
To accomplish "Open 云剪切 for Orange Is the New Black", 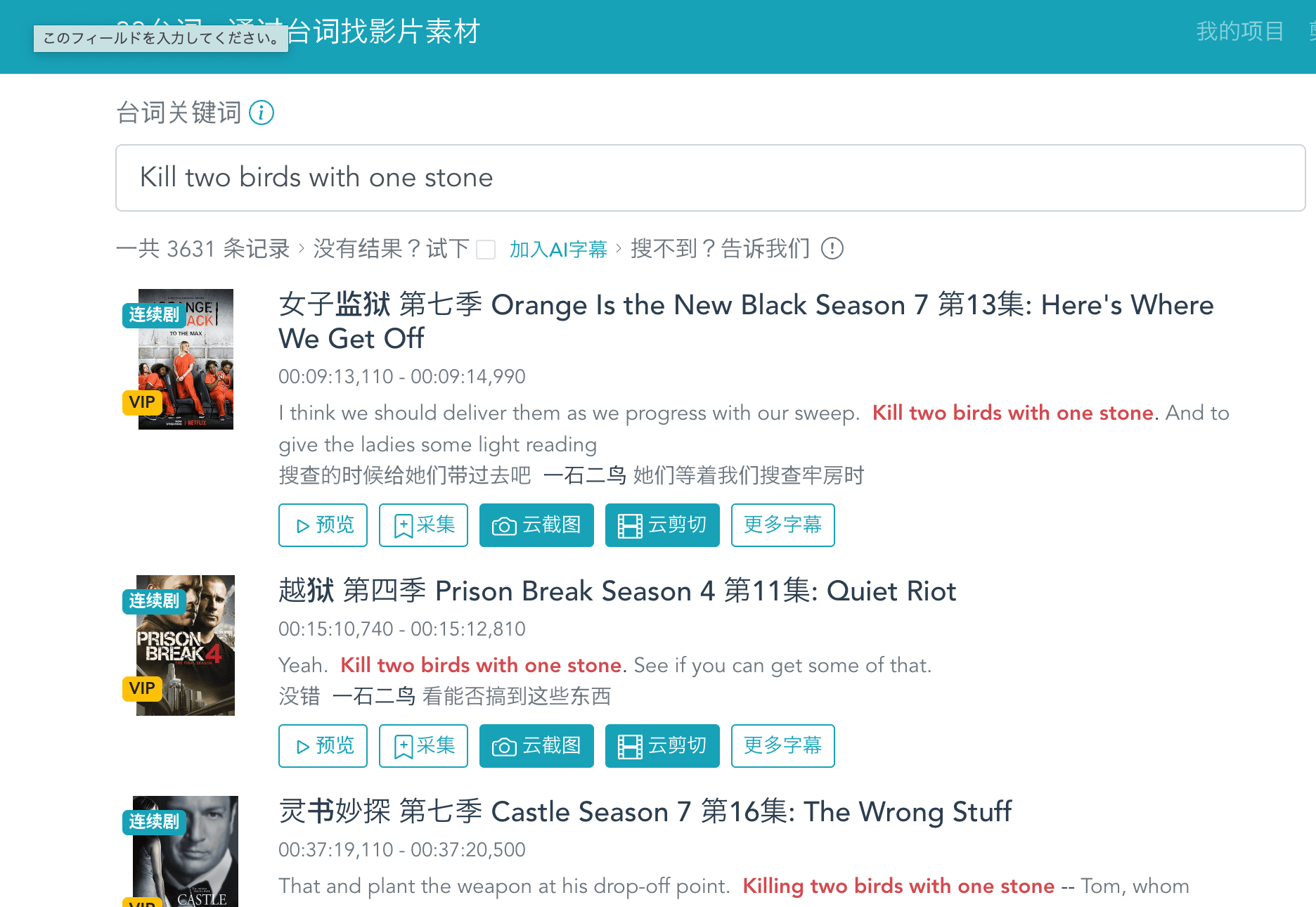I will click(x=662, y=525).
